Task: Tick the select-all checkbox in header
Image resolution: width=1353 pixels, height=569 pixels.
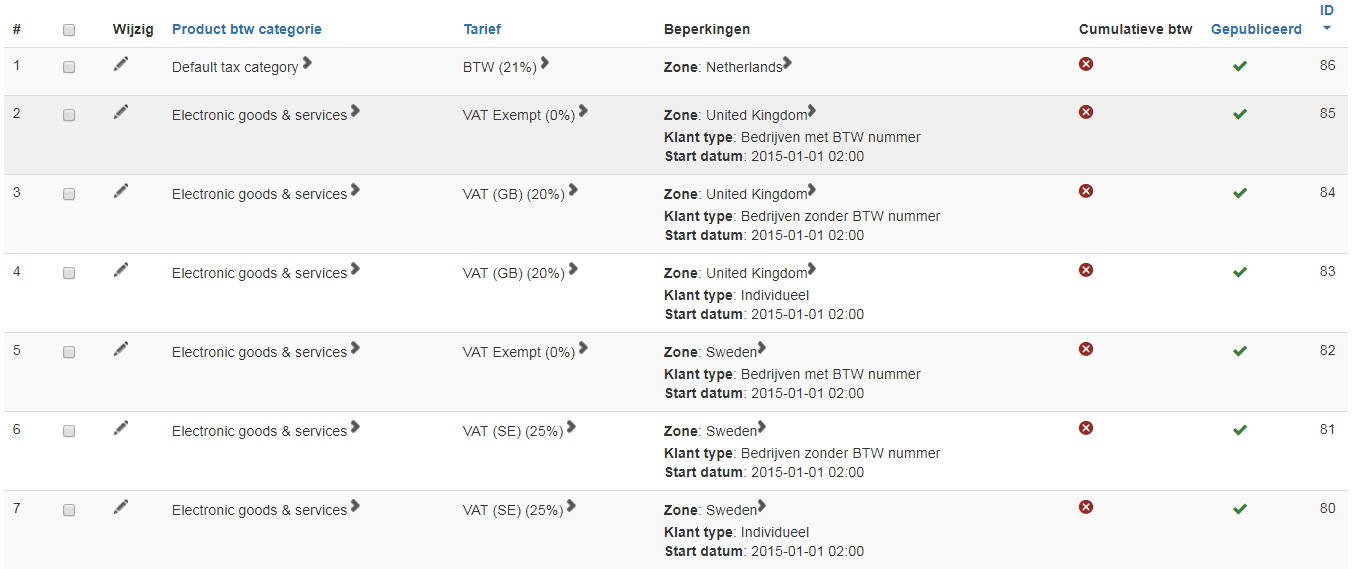Action: [x=69, y=30]
